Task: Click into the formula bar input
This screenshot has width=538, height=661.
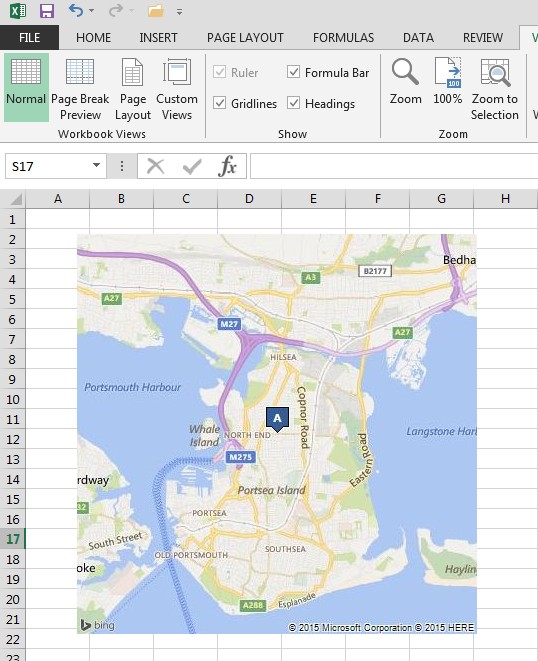Action: (394, 166)
